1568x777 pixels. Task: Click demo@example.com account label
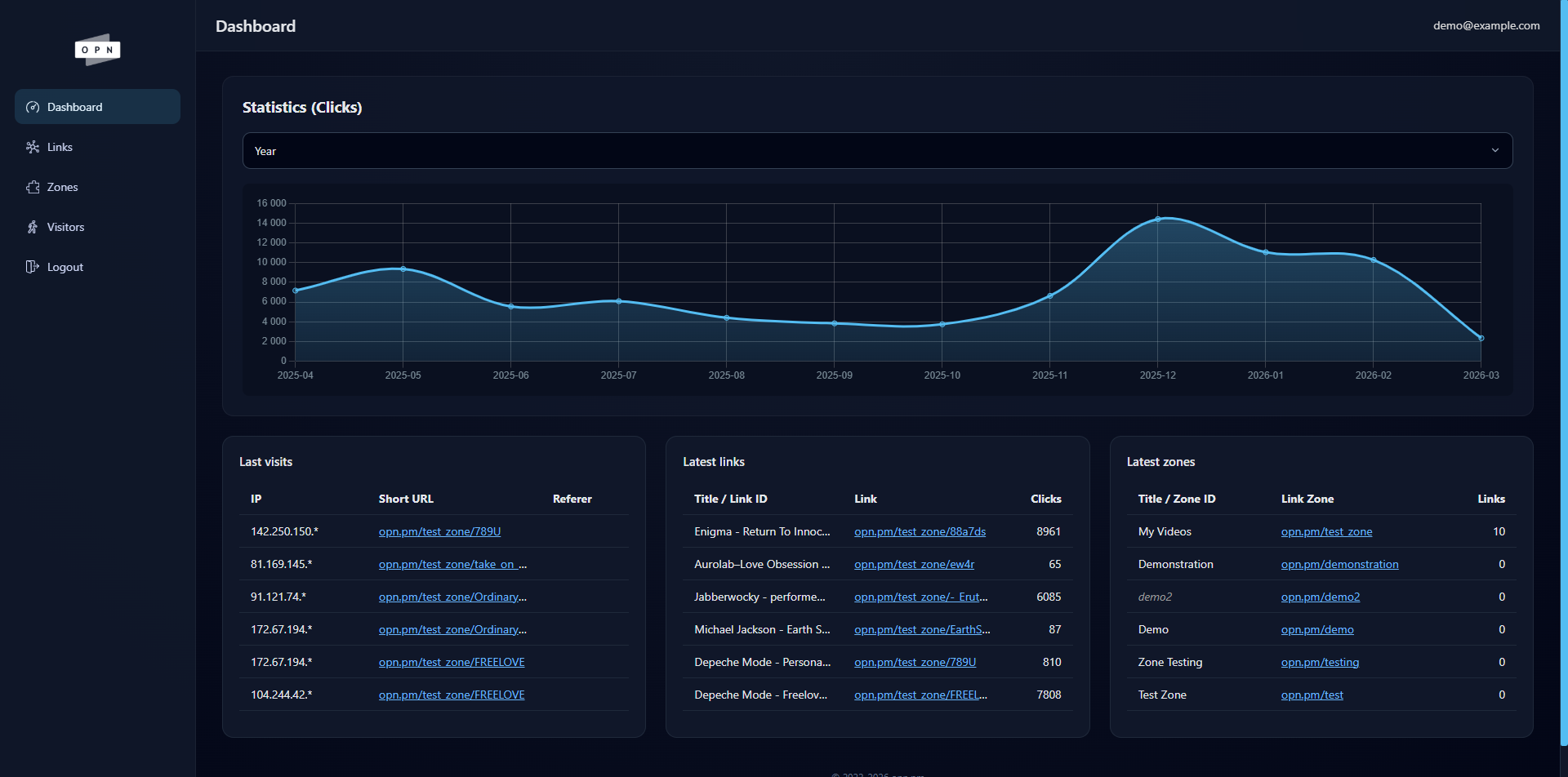pyautogui.click(x=1486, y=25)
